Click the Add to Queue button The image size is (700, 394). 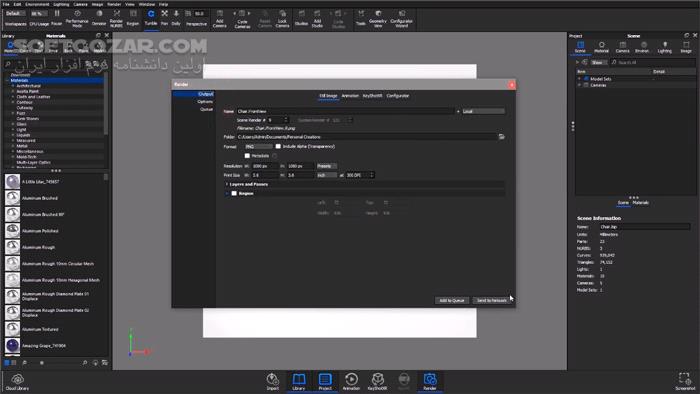452,300
